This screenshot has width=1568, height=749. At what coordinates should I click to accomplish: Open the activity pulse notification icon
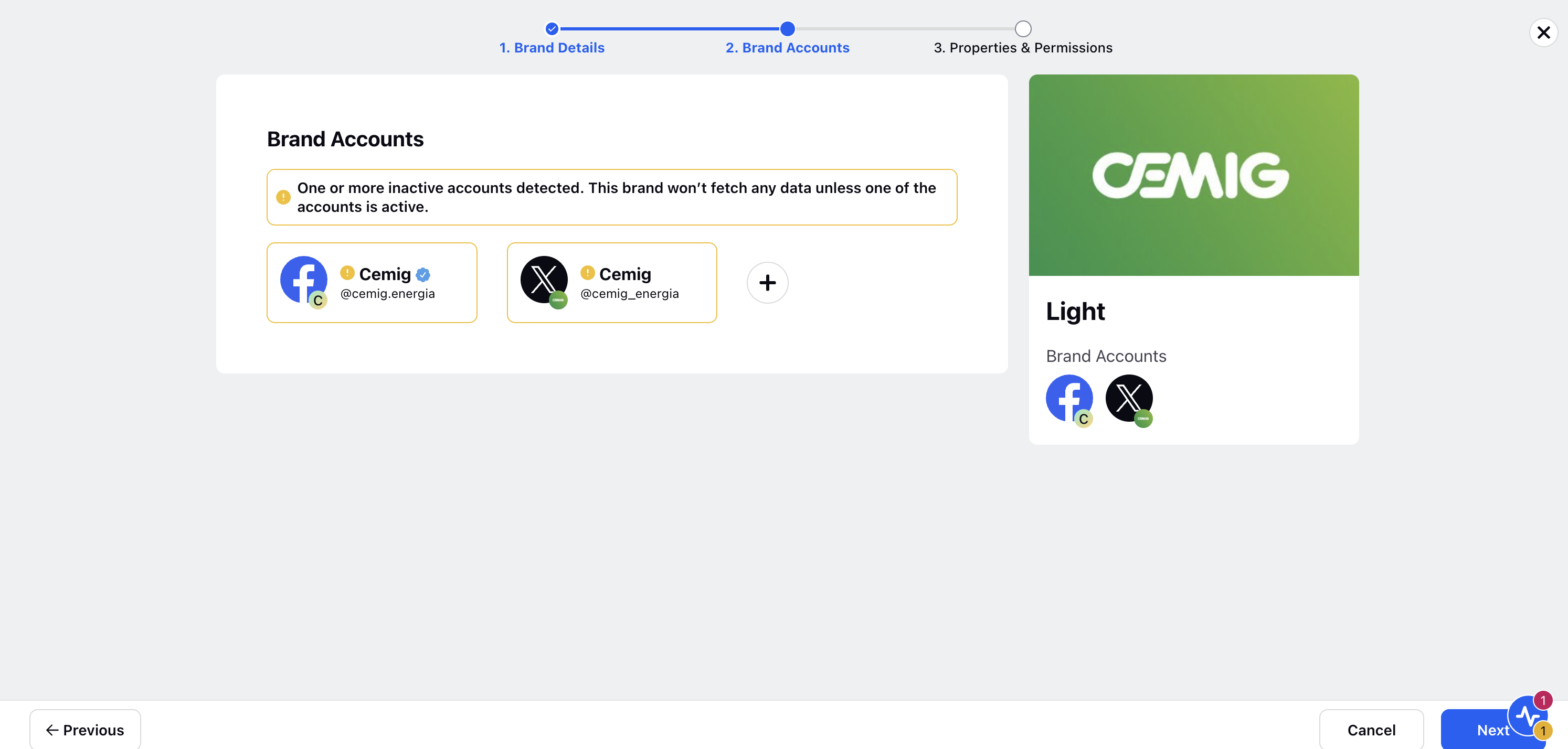coord(1528,716)
